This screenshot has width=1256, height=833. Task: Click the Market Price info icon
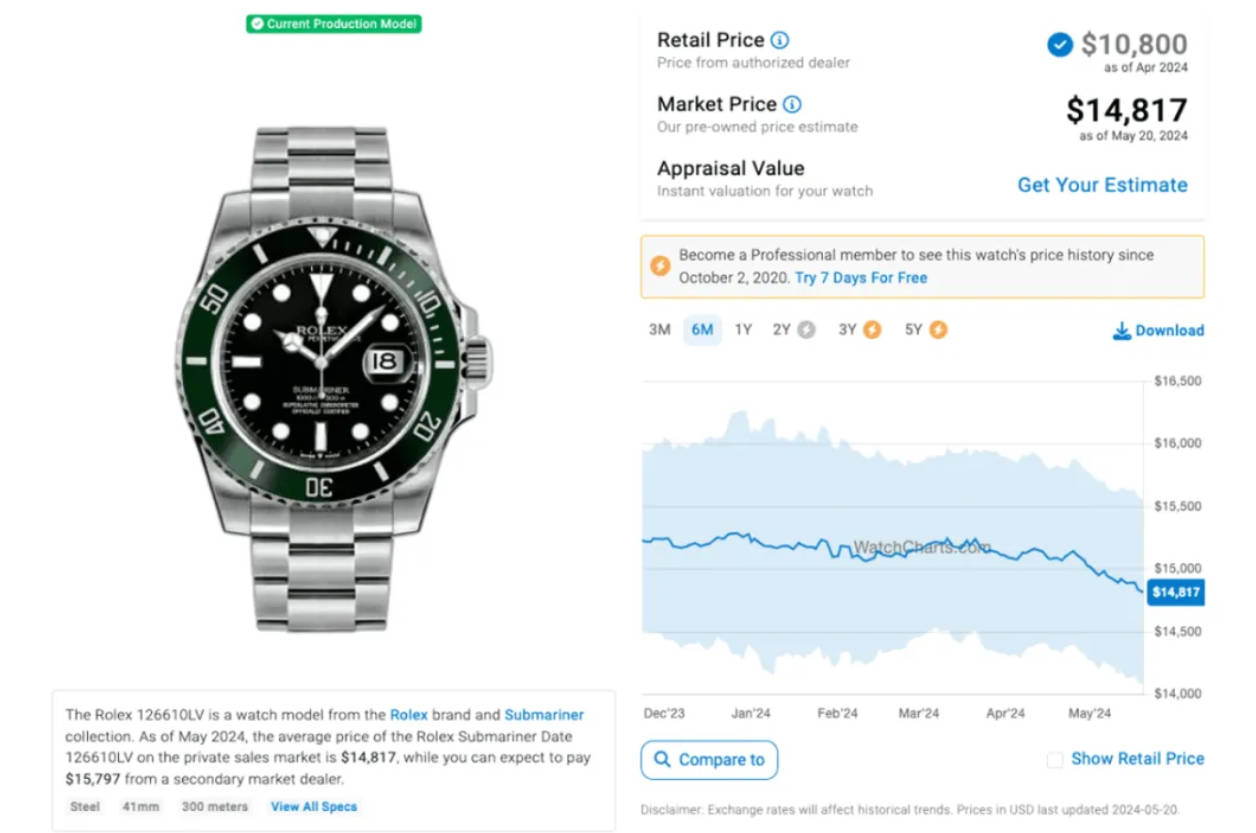pyautogui.click(x=792, y=104)
